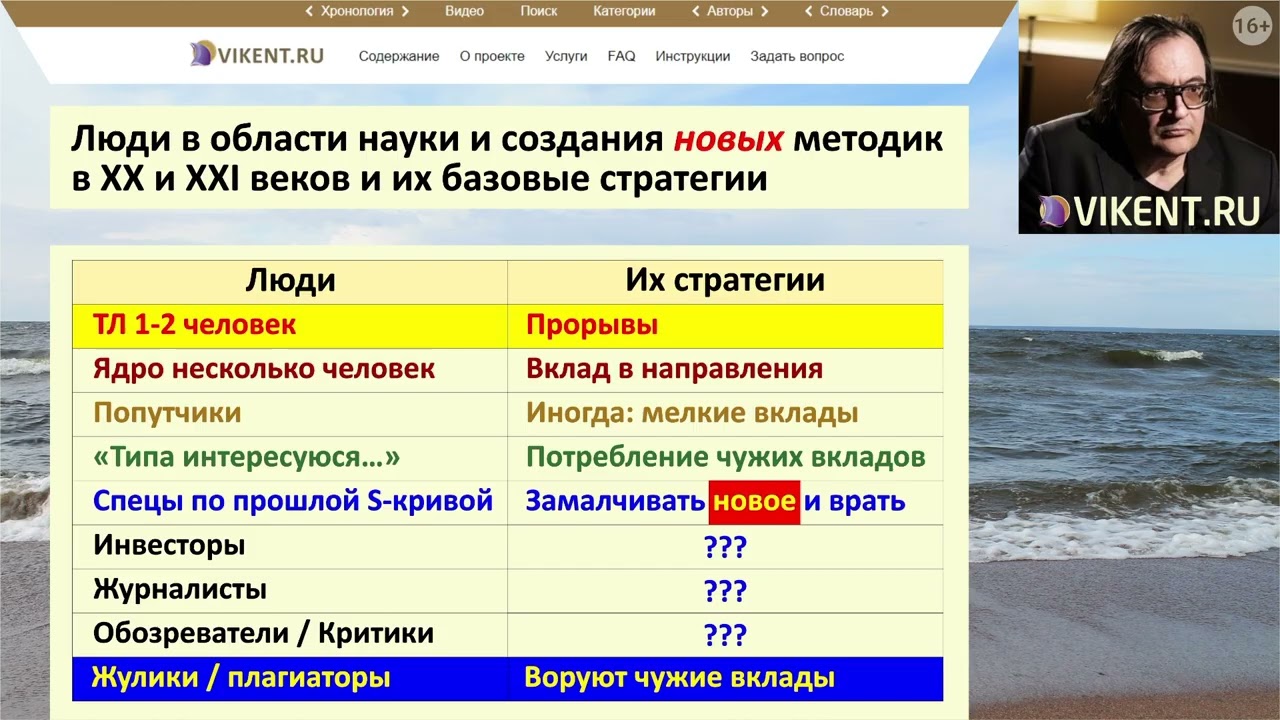
Task: Click the Их стратегии column header
Action: pos(725,281)
